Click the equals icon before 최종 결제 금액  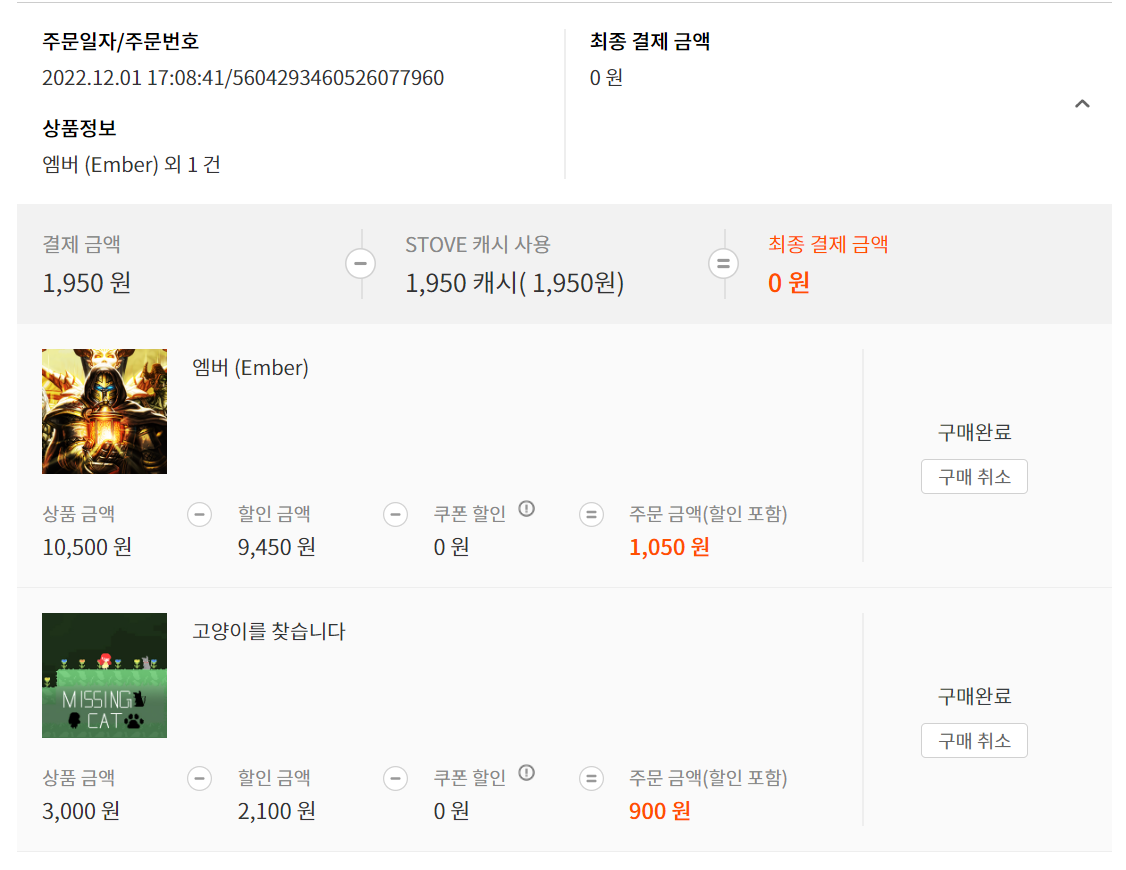click(723, 263)
